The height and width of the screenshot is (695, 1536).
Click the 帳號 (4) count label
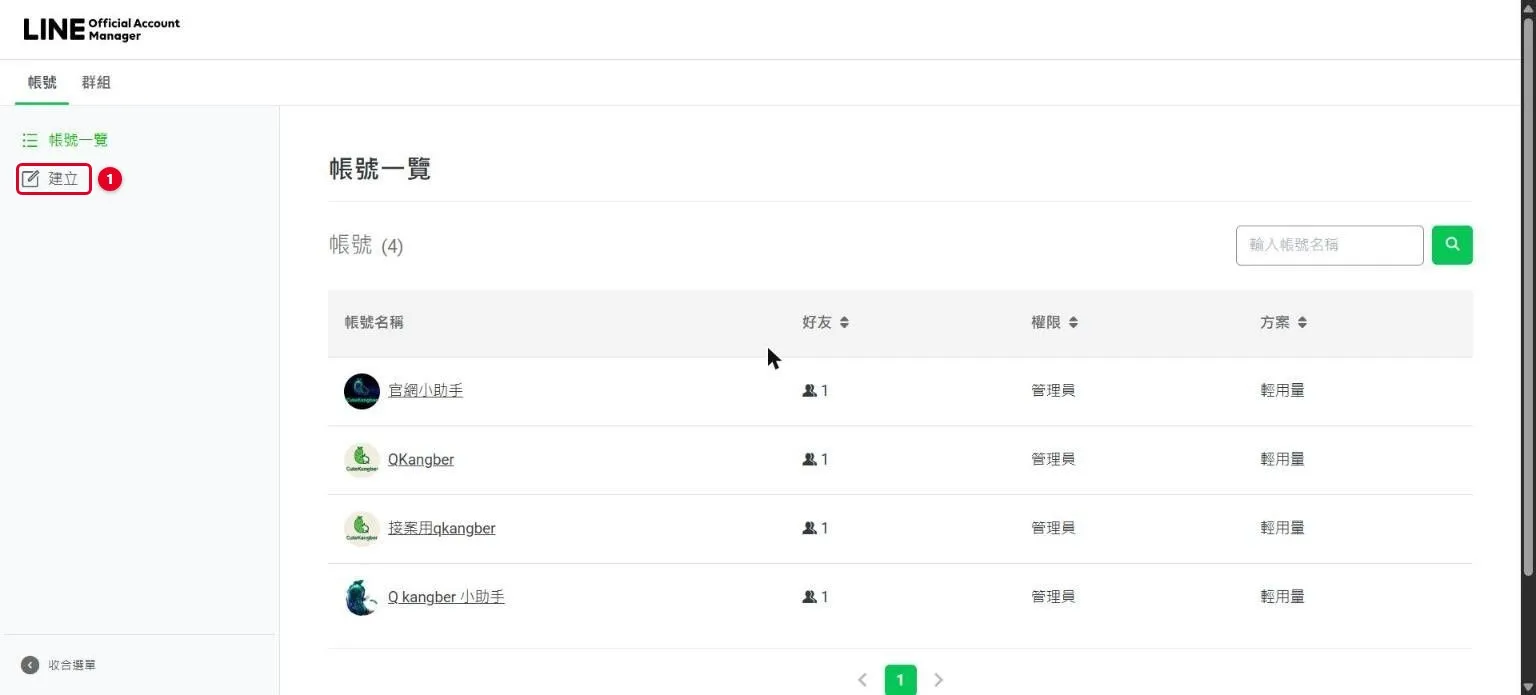(366, 245)
